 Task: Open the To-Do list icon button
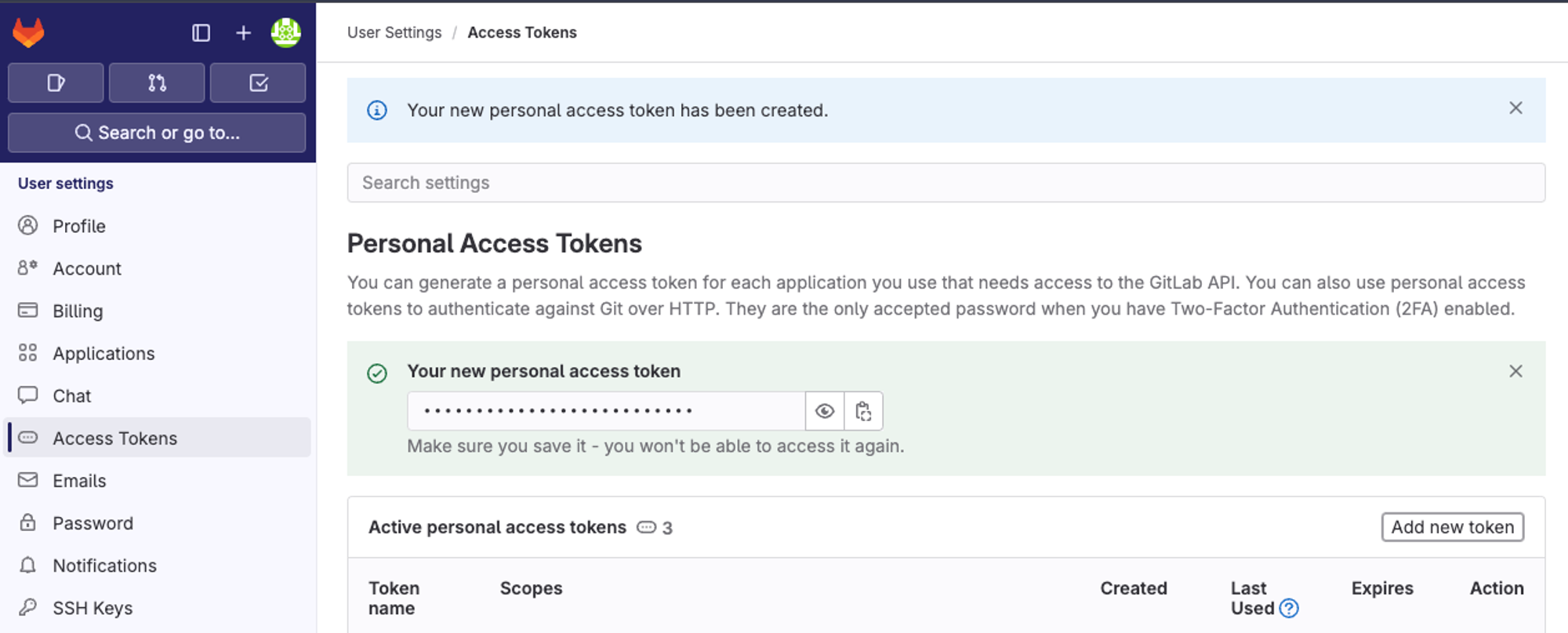(258, 83)
